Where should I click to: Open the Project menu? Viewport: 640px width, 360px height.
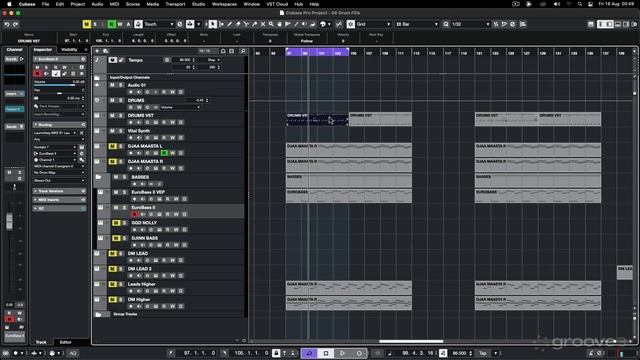78,4
